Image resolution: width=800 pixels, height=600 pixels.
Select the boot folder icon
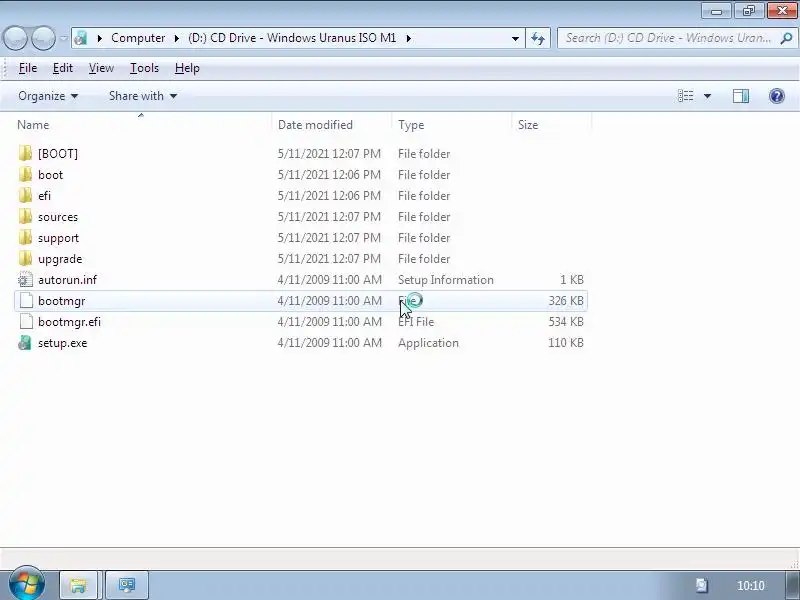point(25,174)
